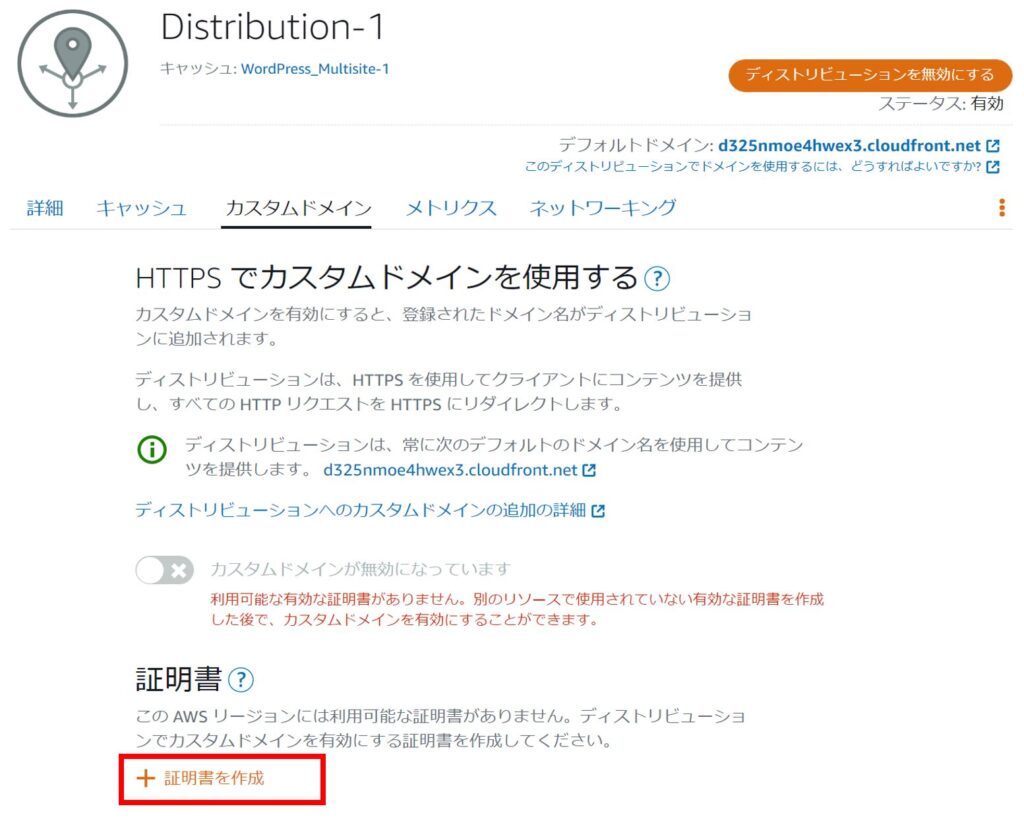Switch to the 詳細 tab
Viewport: 1024px width, 821px height.
click(x=45, y=208)
